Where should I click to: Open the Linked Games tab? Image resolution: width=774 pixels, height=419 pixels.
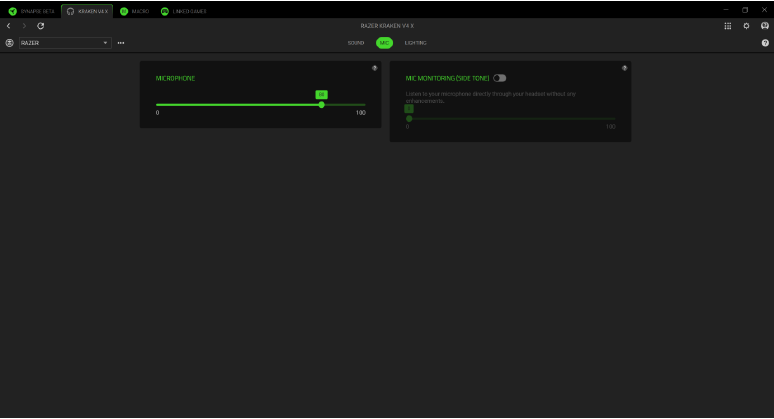(x=184, y=11)
